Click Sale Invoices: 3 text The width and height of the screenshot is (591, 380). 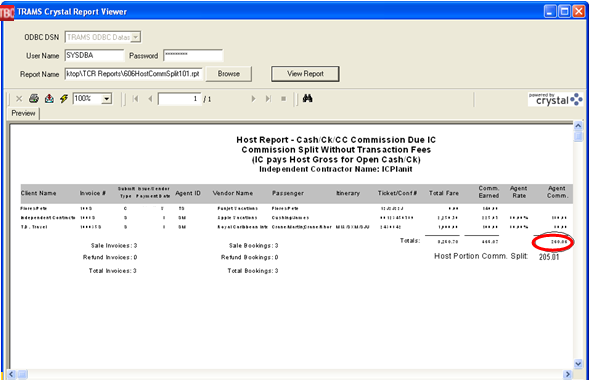(x=114, y=246)
